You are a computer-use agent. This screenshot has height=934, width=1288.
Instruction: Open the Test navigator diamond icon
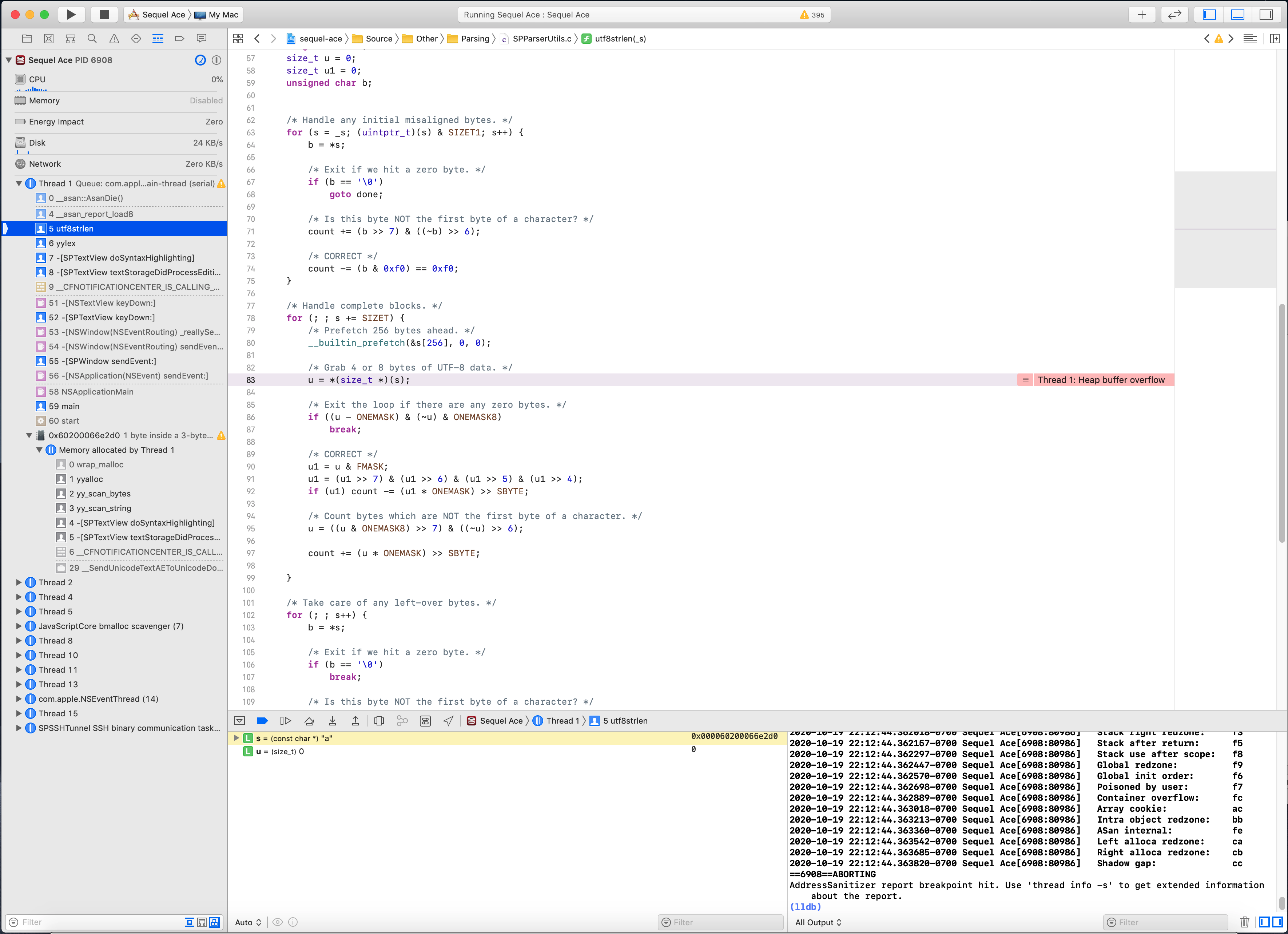point(136,39)
